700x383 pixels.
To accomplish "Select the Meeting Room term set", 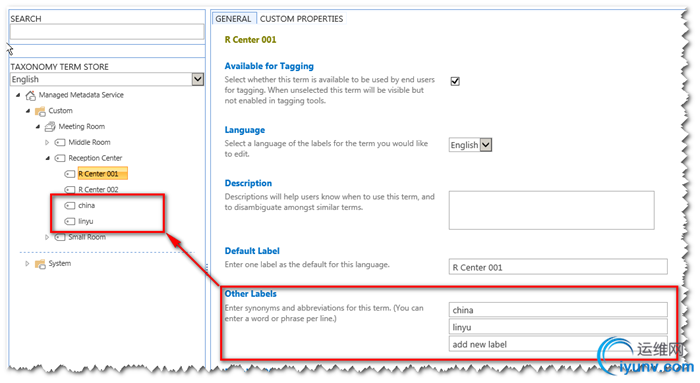I will point(82,127).
